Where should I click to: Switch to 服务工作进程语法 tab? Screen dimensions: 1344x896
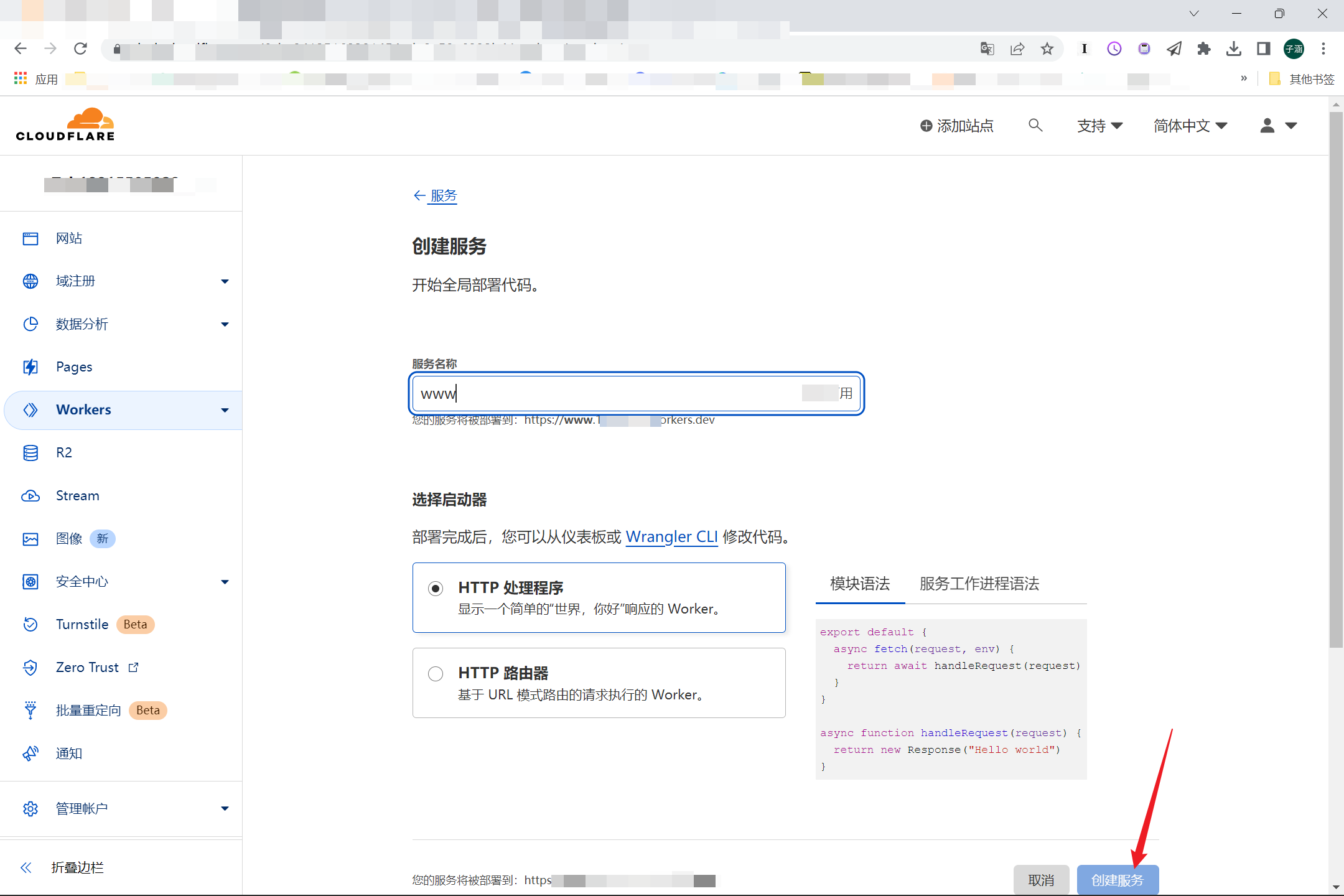[979, 584]
